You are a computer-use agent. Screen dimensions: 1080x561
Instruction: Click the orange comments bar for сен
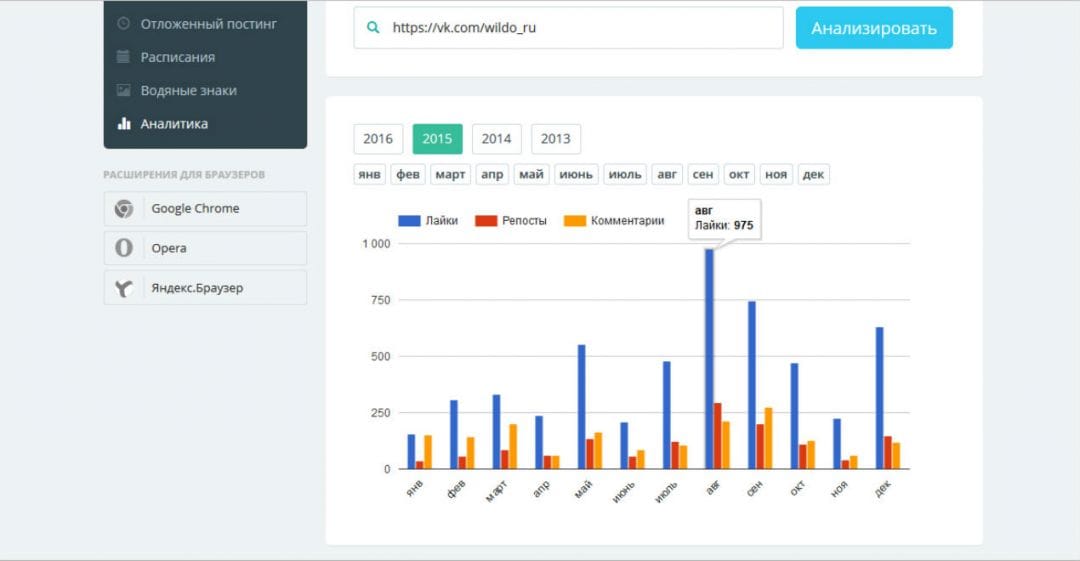(769, 438)
